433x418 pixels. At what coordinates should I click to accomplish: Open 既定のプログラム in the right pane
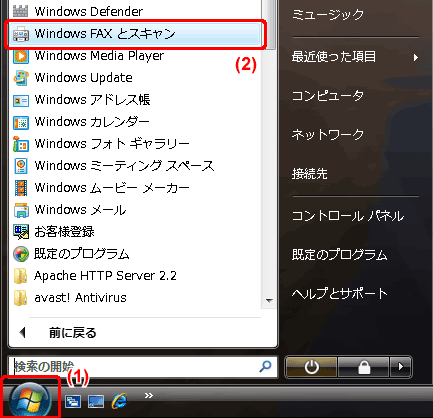click(340, 255)
